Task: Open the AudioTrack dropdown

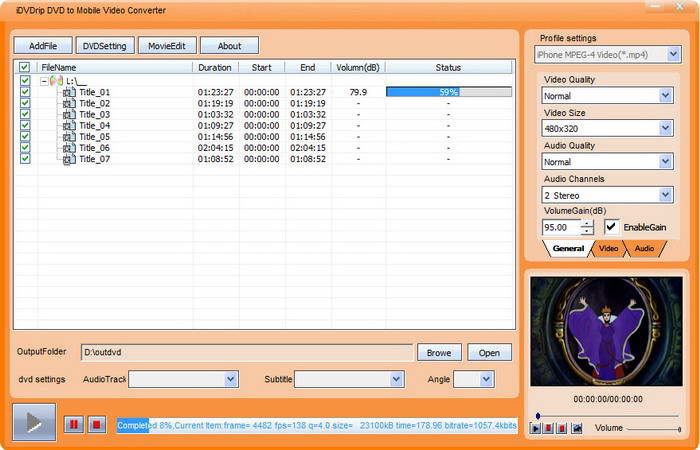Action: tap(230, 379)
